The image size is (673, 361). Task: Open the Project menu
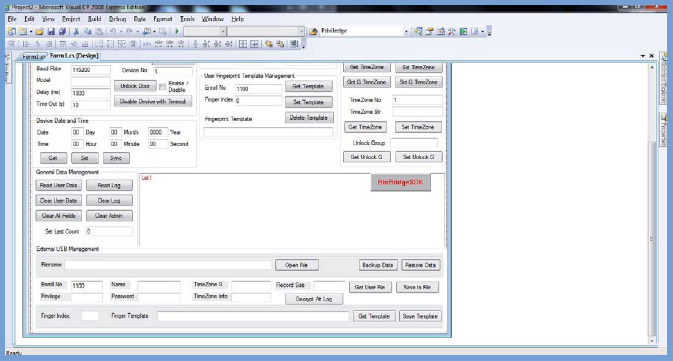tap(71, 19)
